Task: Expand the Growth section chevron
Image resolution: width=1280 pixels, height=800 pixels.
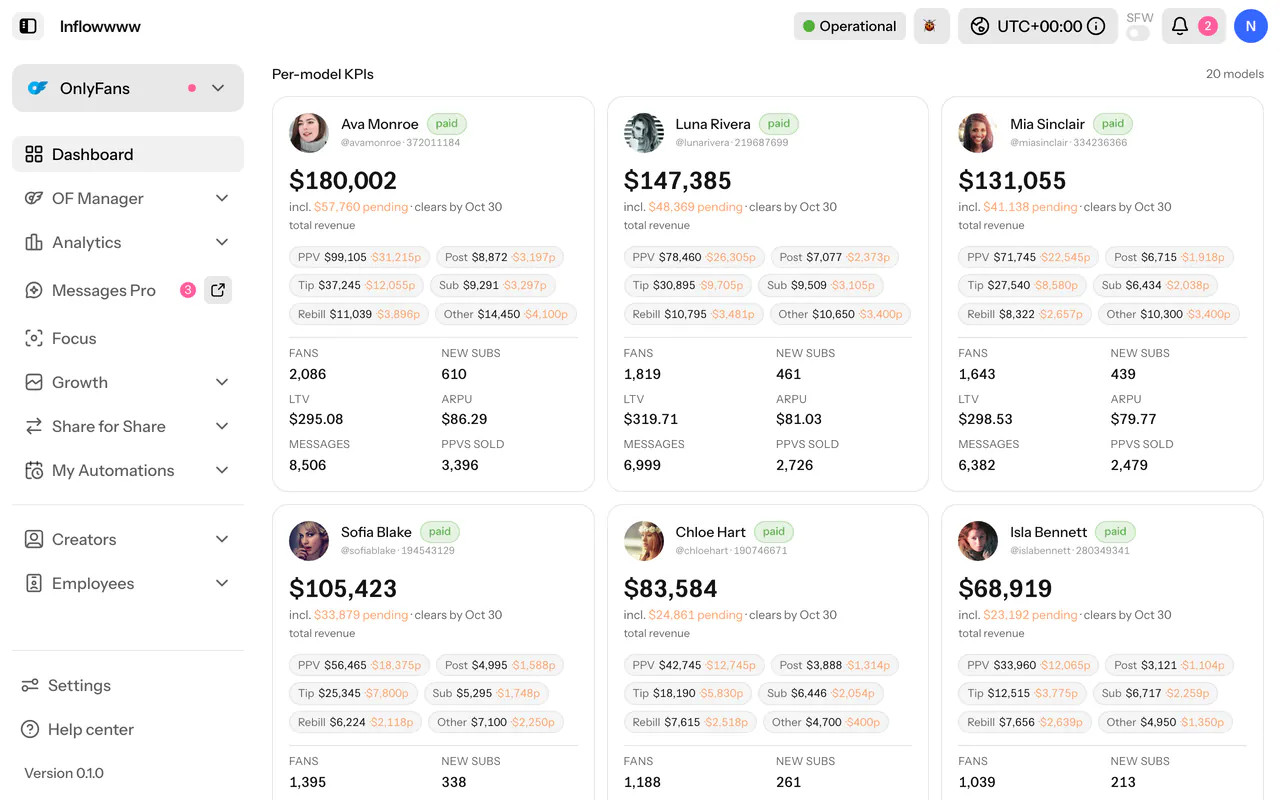Action: [x=222, y=382]
